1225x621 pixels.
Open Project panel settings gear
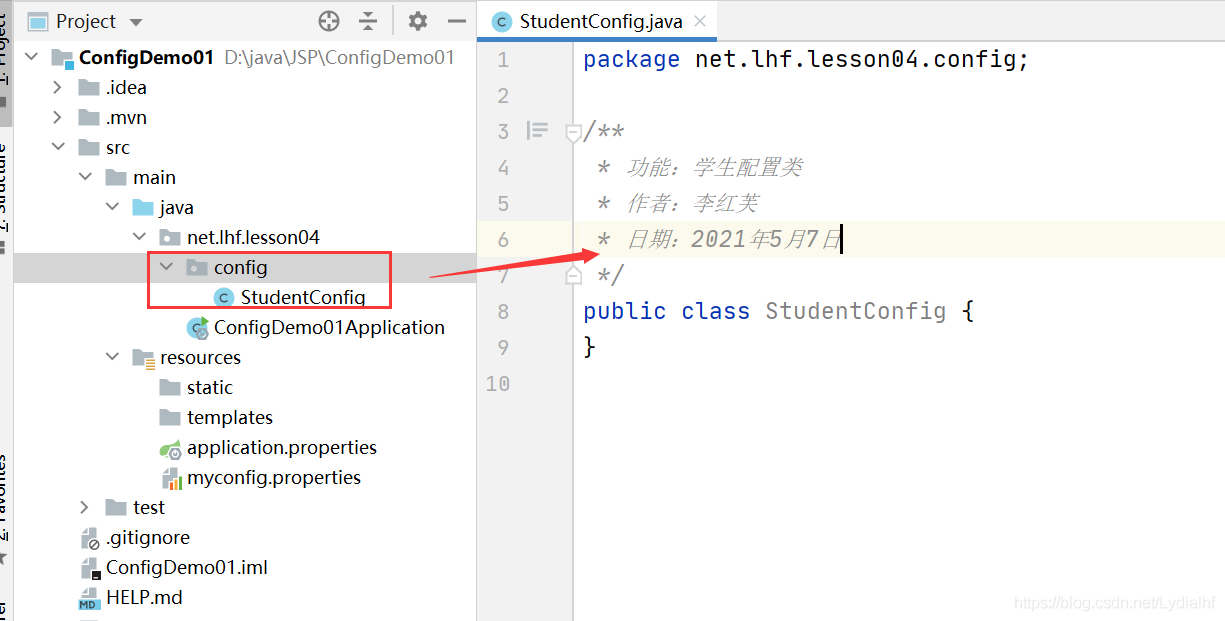coord(418,21)
